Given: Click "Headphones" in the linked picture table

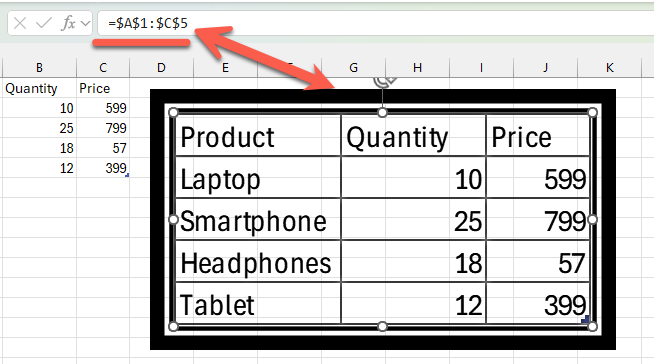Looking at the screenshot, I should [x=256, y=263].
